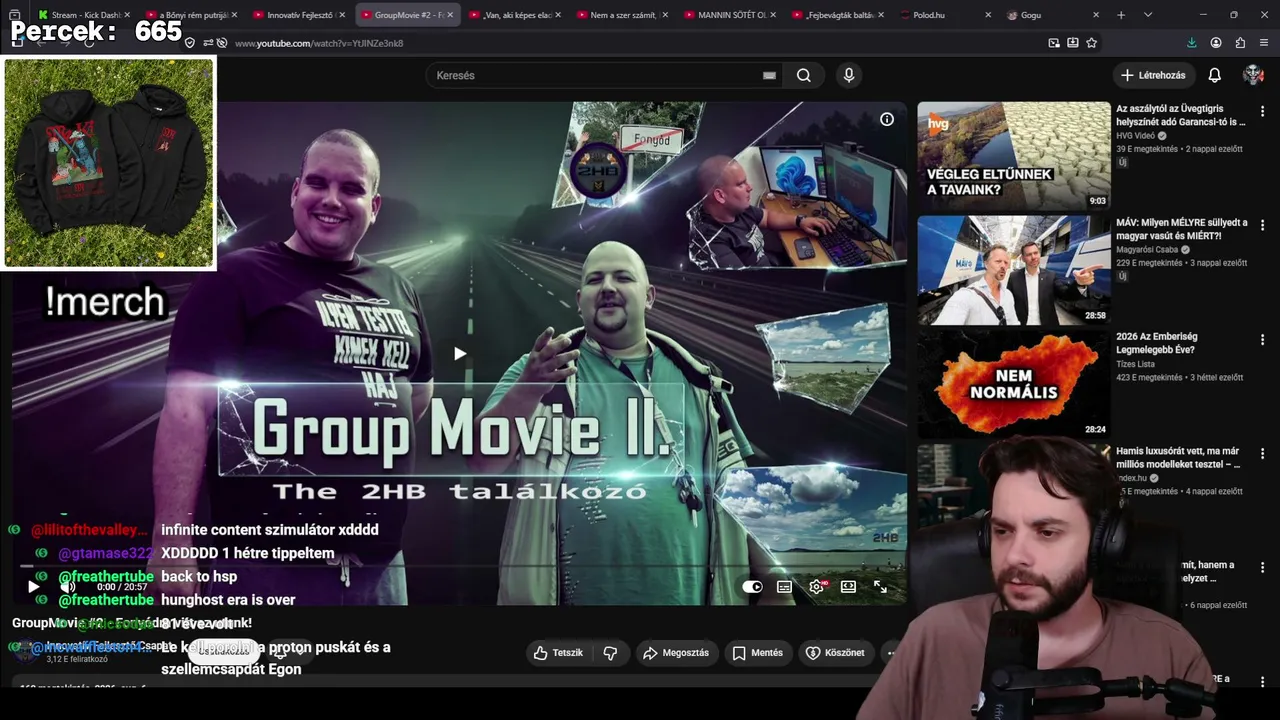Click the video info card icon
Image resolution: width=1280 pixels, height=720 pixels.
pos(887,119)
